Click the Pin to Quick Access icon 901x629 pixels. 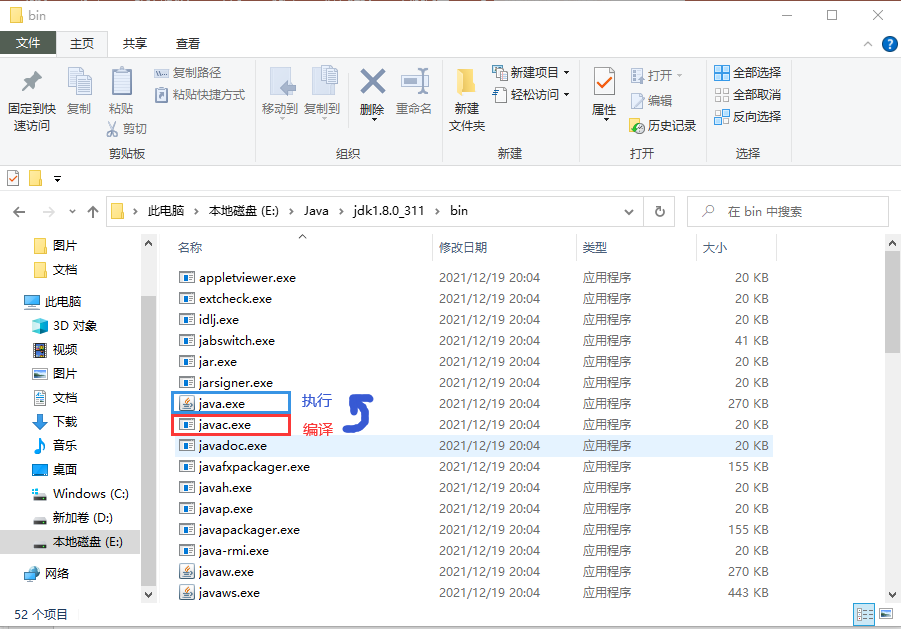tap(32, 81)
